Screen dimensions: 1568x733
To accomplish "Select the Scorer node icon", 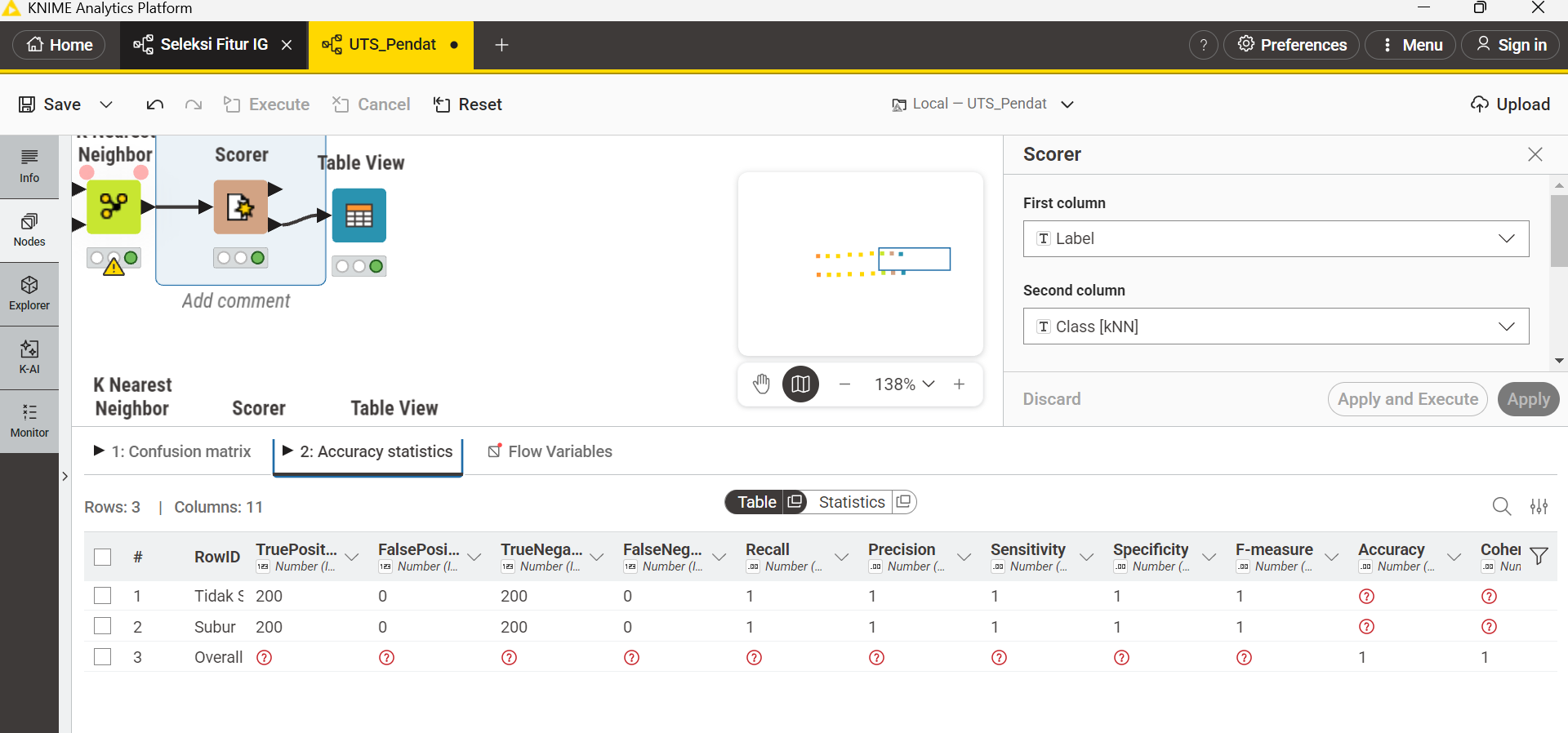I will pos(241,207).
